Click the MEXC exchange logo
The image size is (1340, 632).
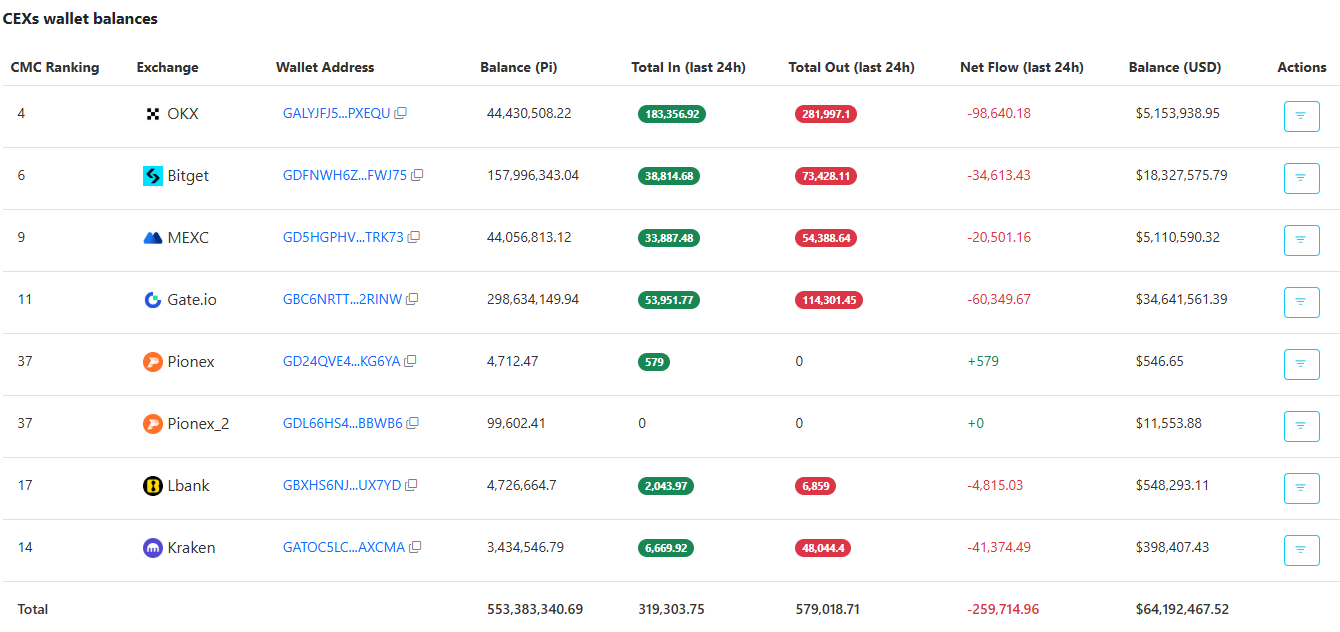pyautogui.click(x=153, y=238)
